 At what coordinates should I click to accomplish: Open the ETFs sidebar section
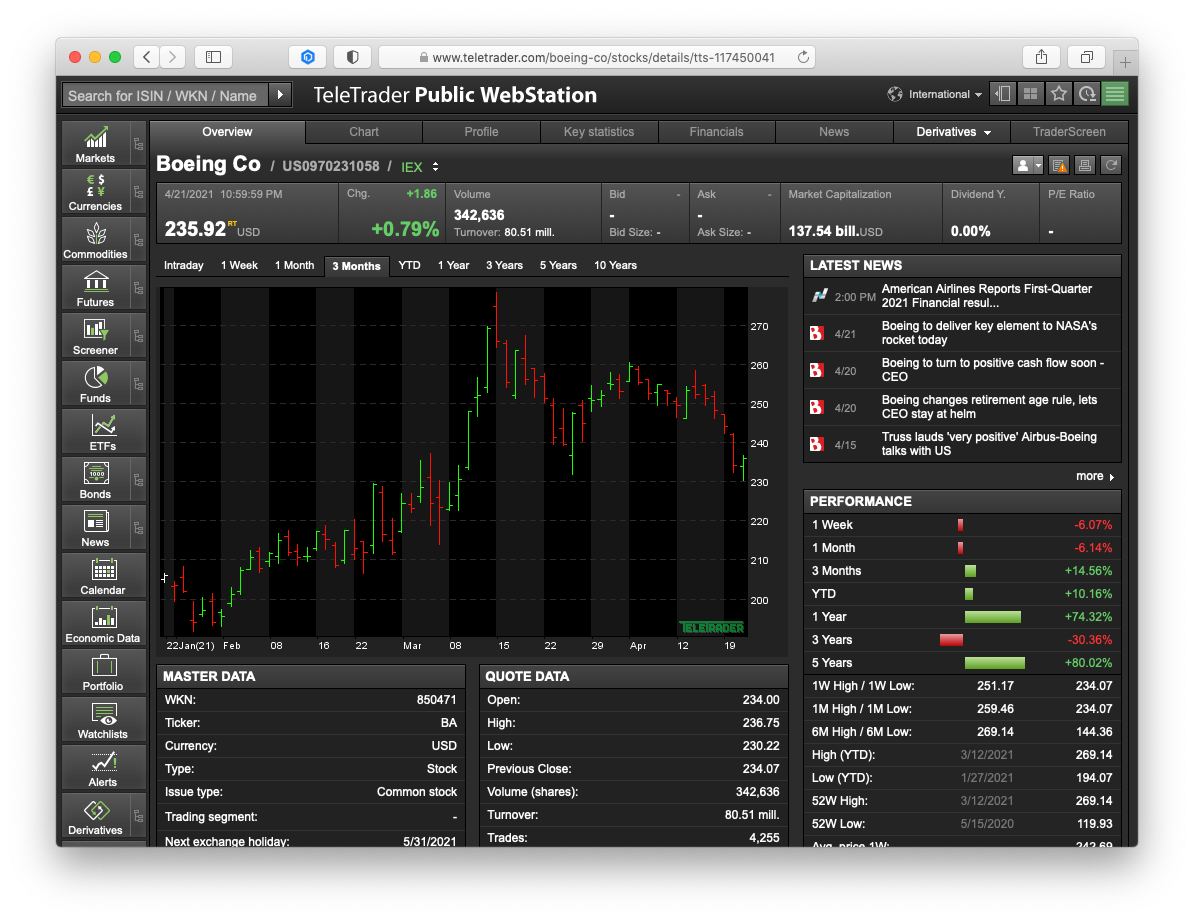pyautogui.click(x=104, y=432)
